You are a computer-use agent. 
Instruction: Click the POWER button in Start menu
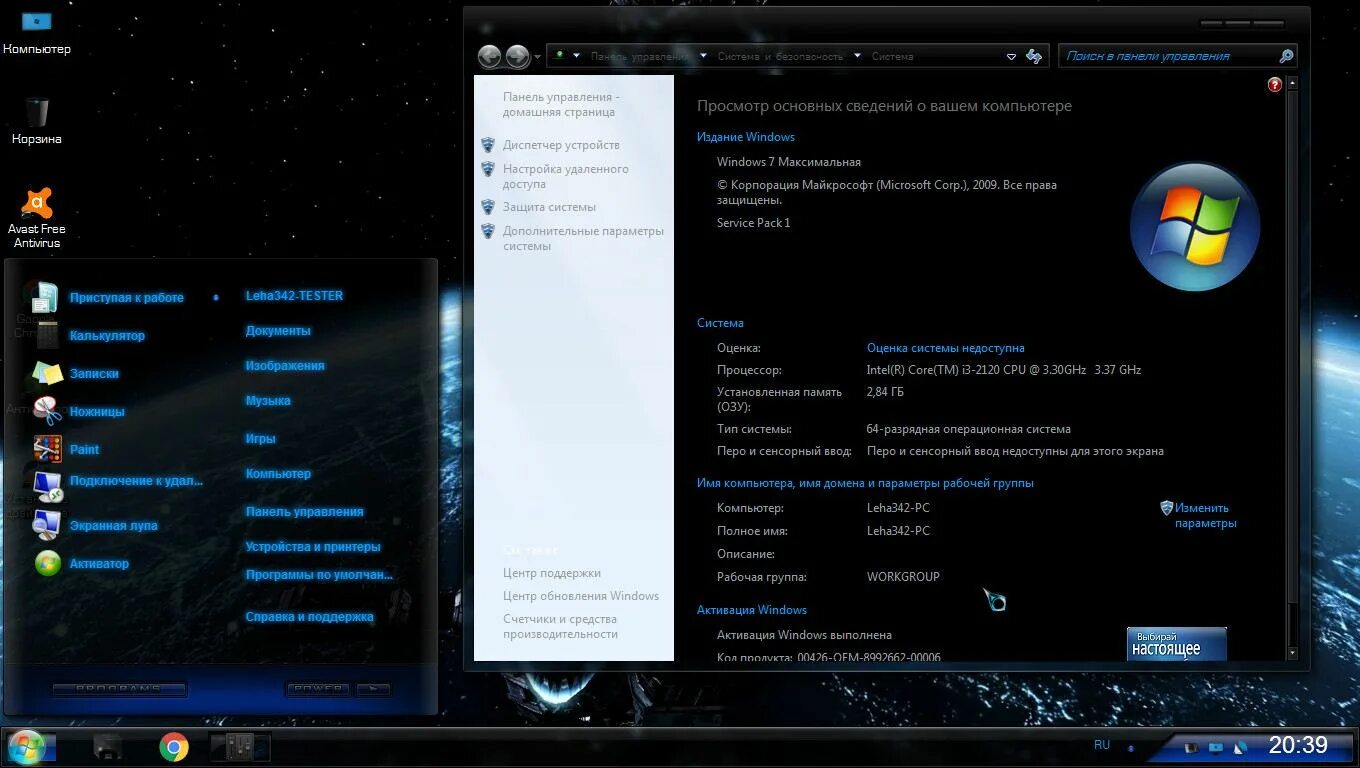click(x=320, y=689)
